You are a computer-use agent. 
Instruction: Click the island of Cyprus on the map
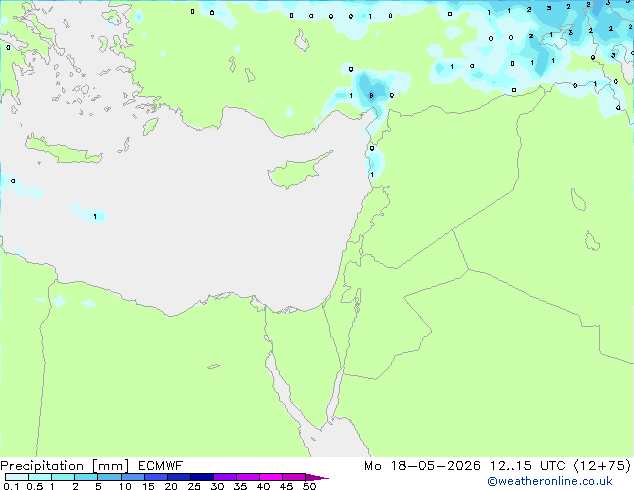(297, 172)
